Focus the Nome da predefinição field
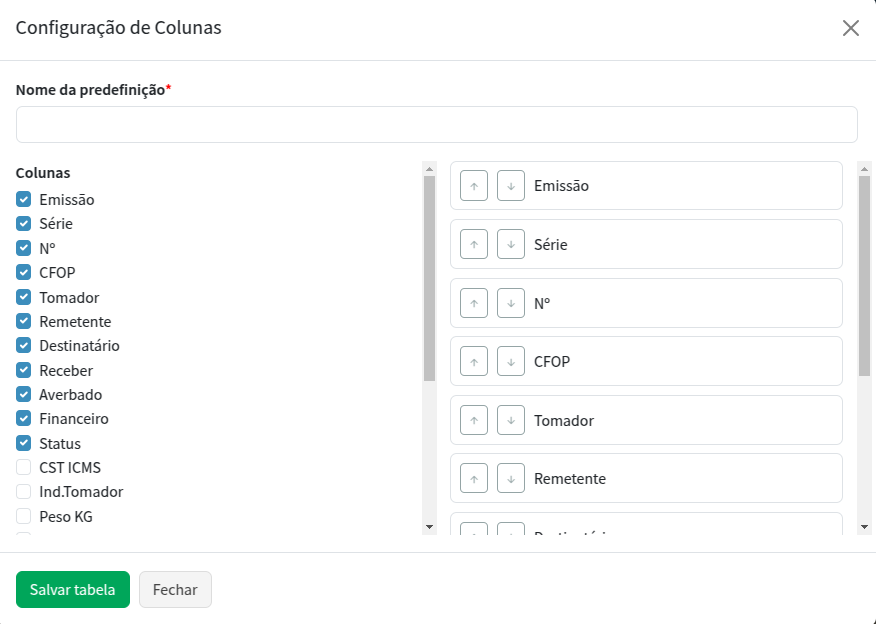 (x=437, y=125)
